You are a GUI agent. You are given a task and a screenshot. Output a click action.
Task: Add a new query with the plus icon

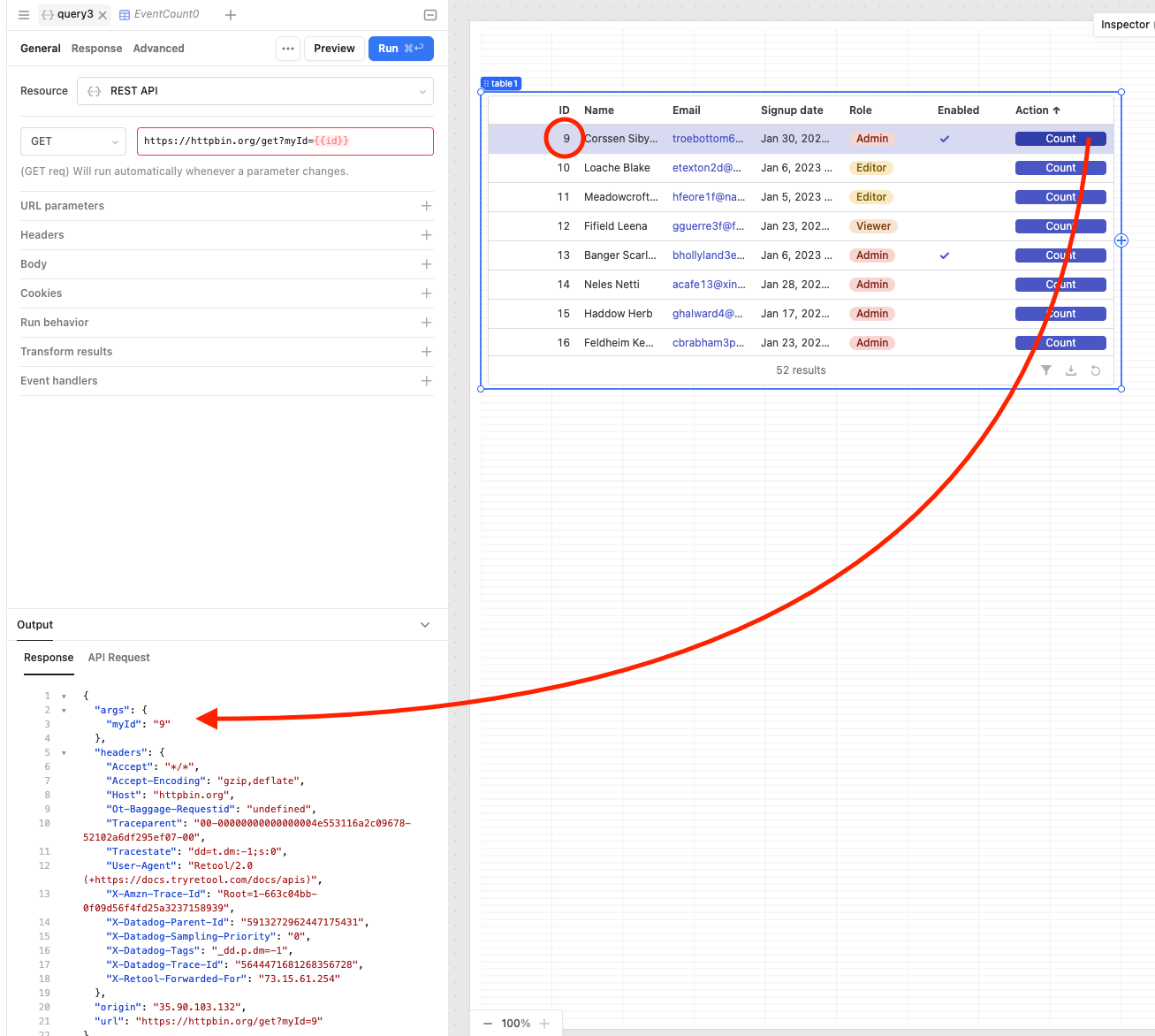231,15
